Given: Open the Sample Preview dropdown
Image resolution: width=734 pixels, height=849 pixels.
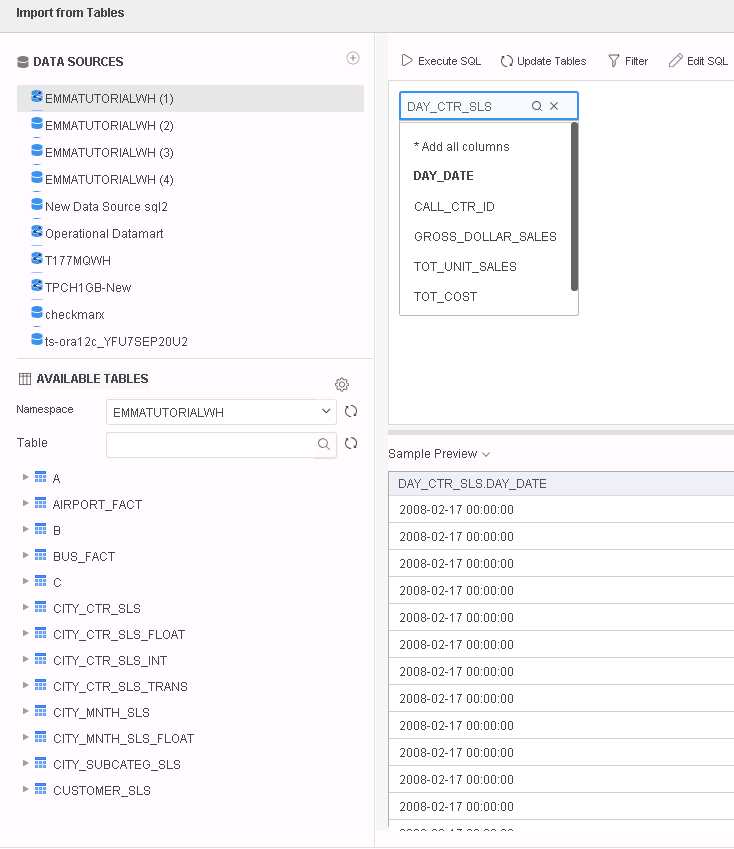Looking at the screenshot, I should point(439,454).
